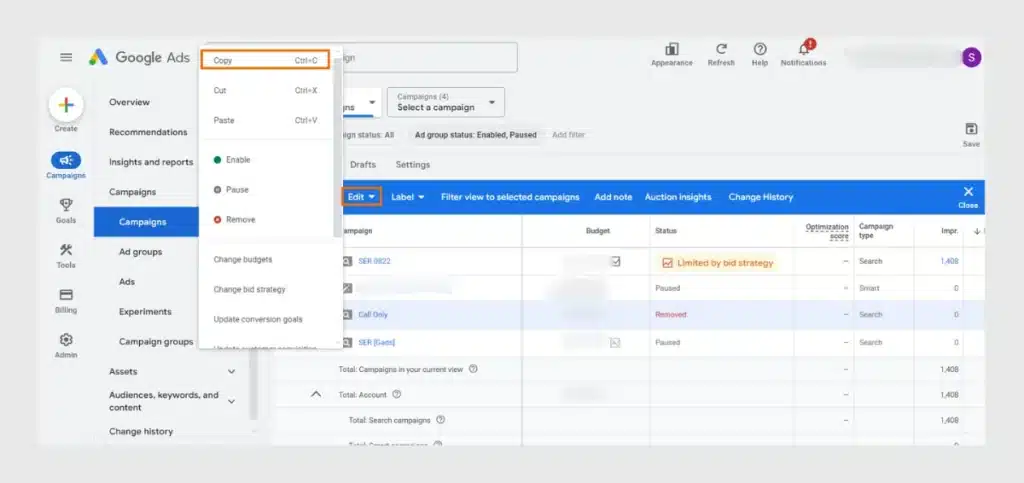Click the search campaign type icon for SER 0822
This screenshot has width=1024, height=483.
coord(347,261)
